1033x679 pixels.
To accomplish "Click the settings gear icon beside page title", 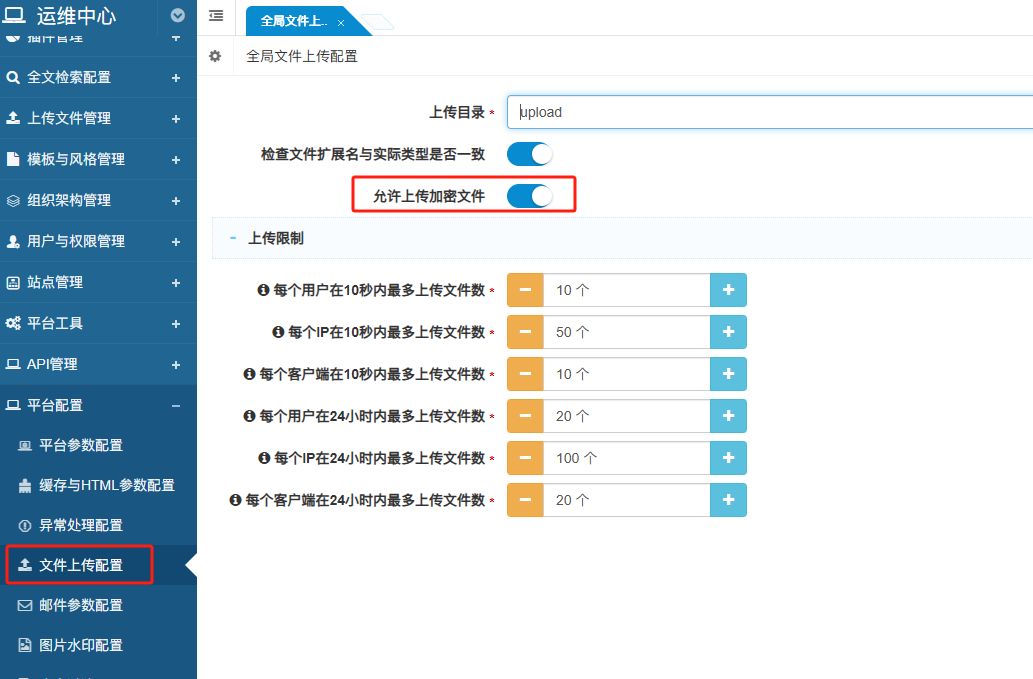I will coord(215,56).
